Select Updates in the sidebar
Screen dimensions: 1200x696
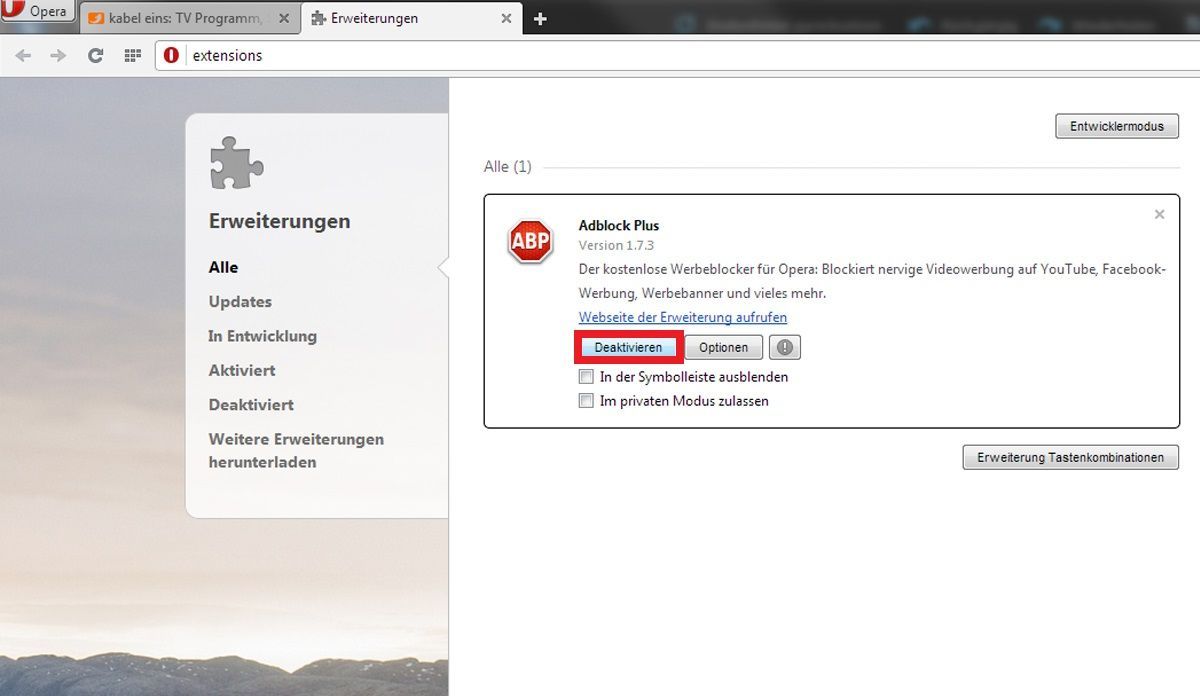(x=240, y=302)
